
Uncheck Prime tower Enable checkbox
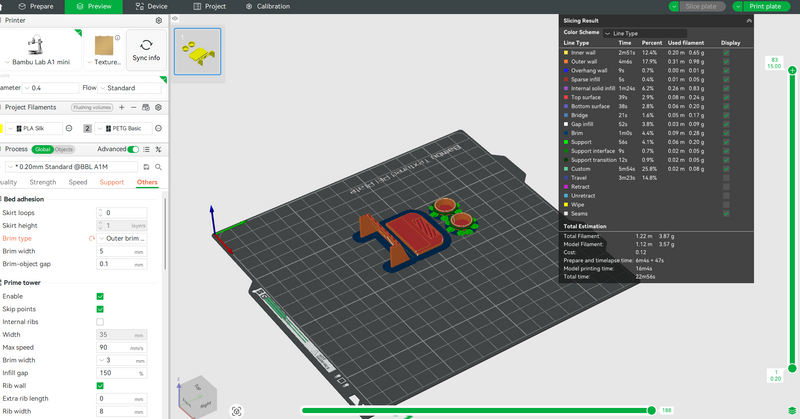tap(100, 297)
